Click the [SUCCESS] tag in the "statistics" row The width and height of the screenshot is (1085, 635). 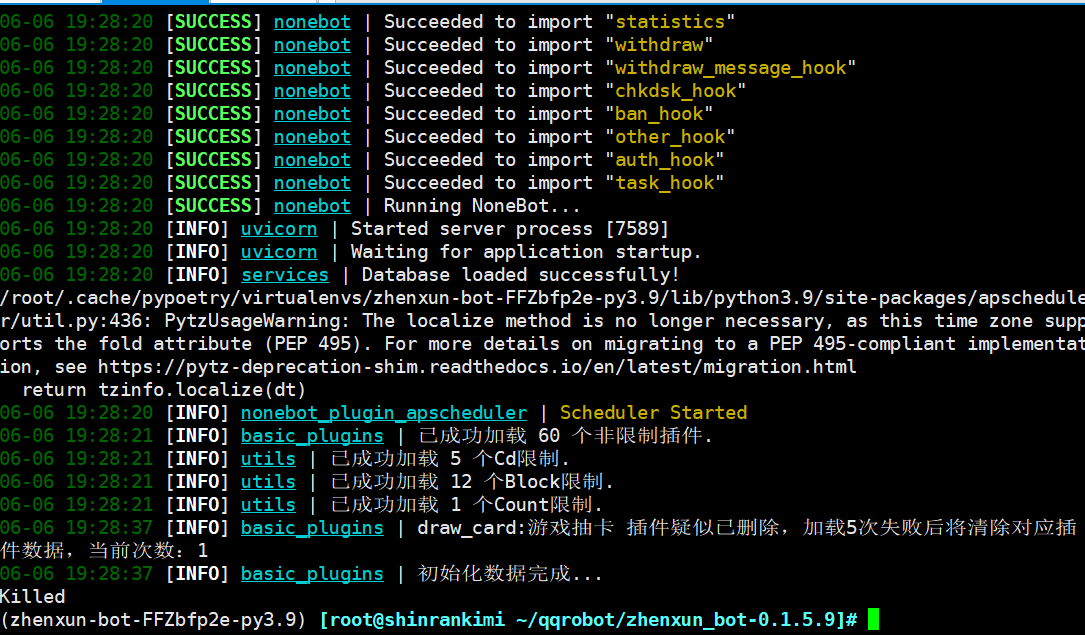pos(213,22)
